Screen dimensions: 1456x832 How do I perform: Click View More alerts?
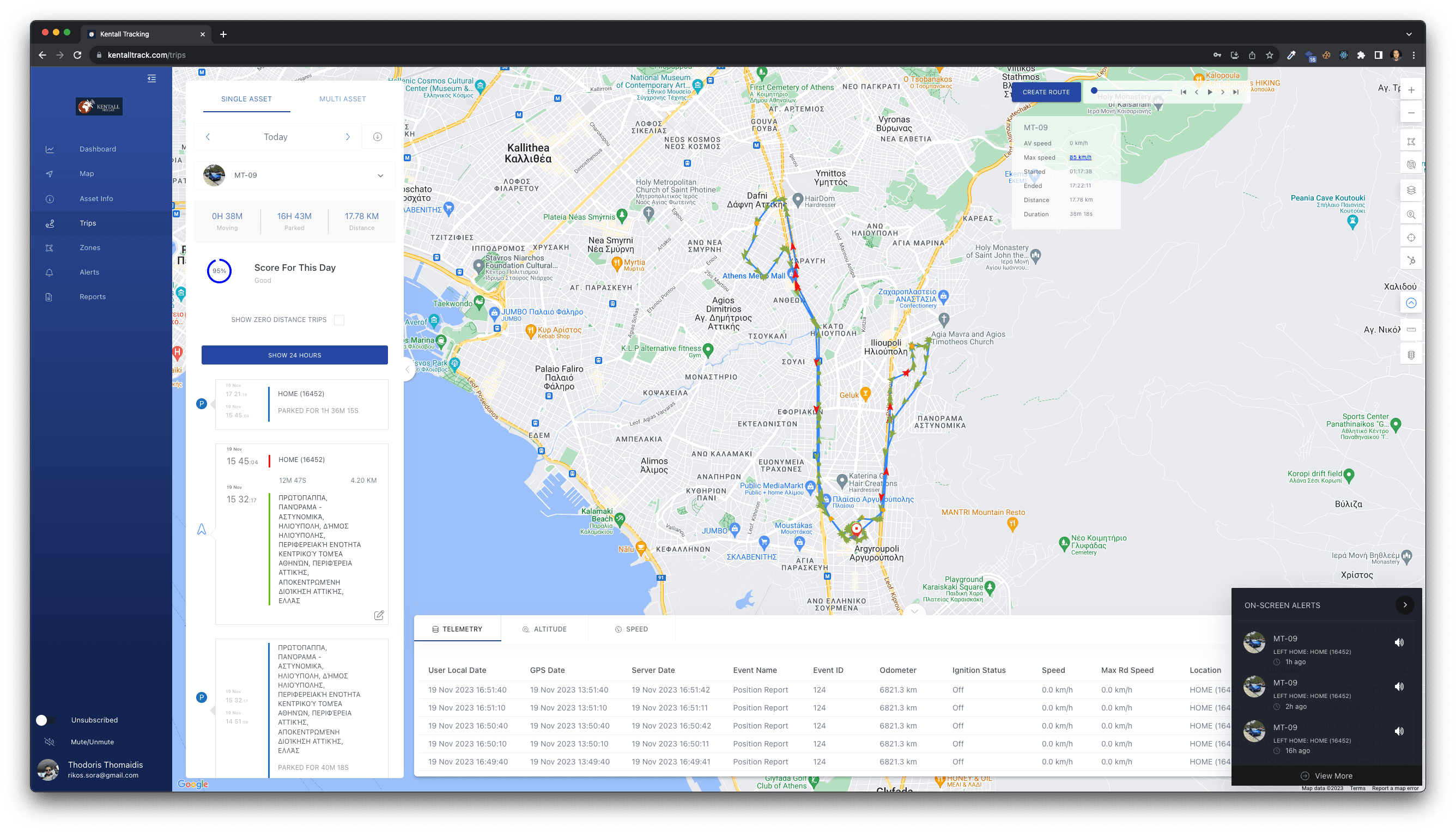coord(1326,775)
